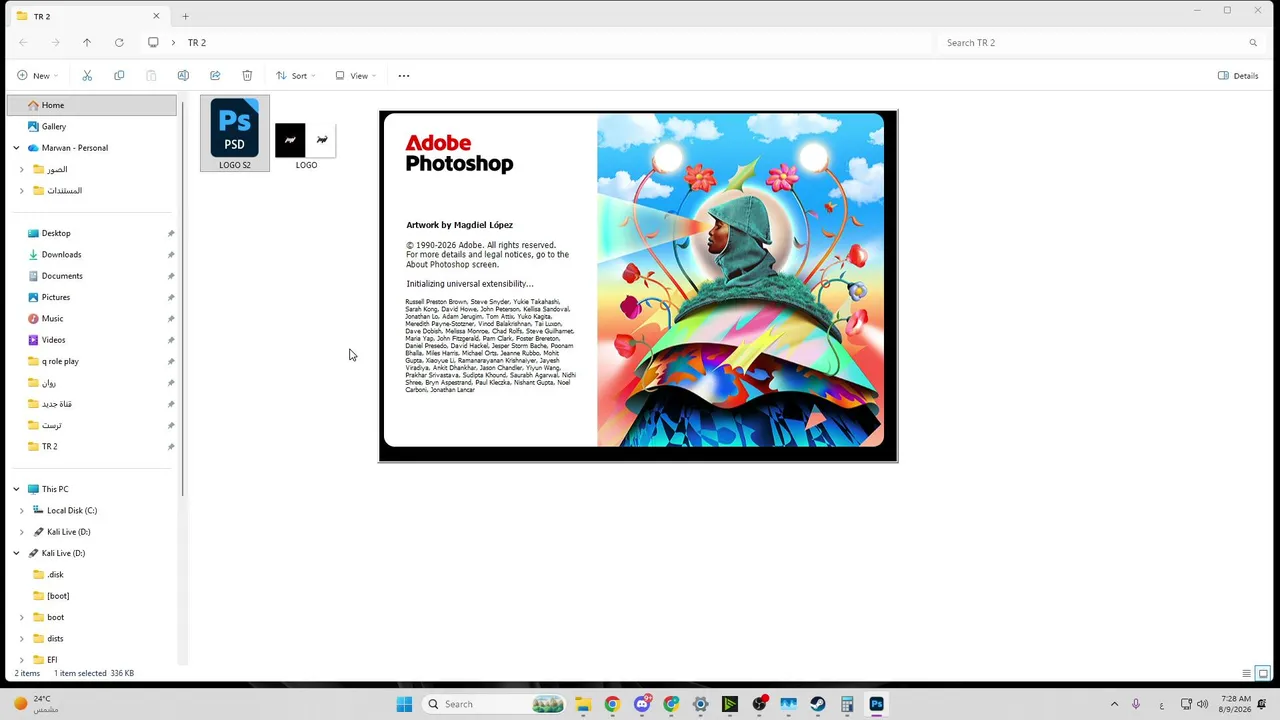Click the Delete trash icon
The width and height of the screenshot is (1280, 720).
pos(247,76)
